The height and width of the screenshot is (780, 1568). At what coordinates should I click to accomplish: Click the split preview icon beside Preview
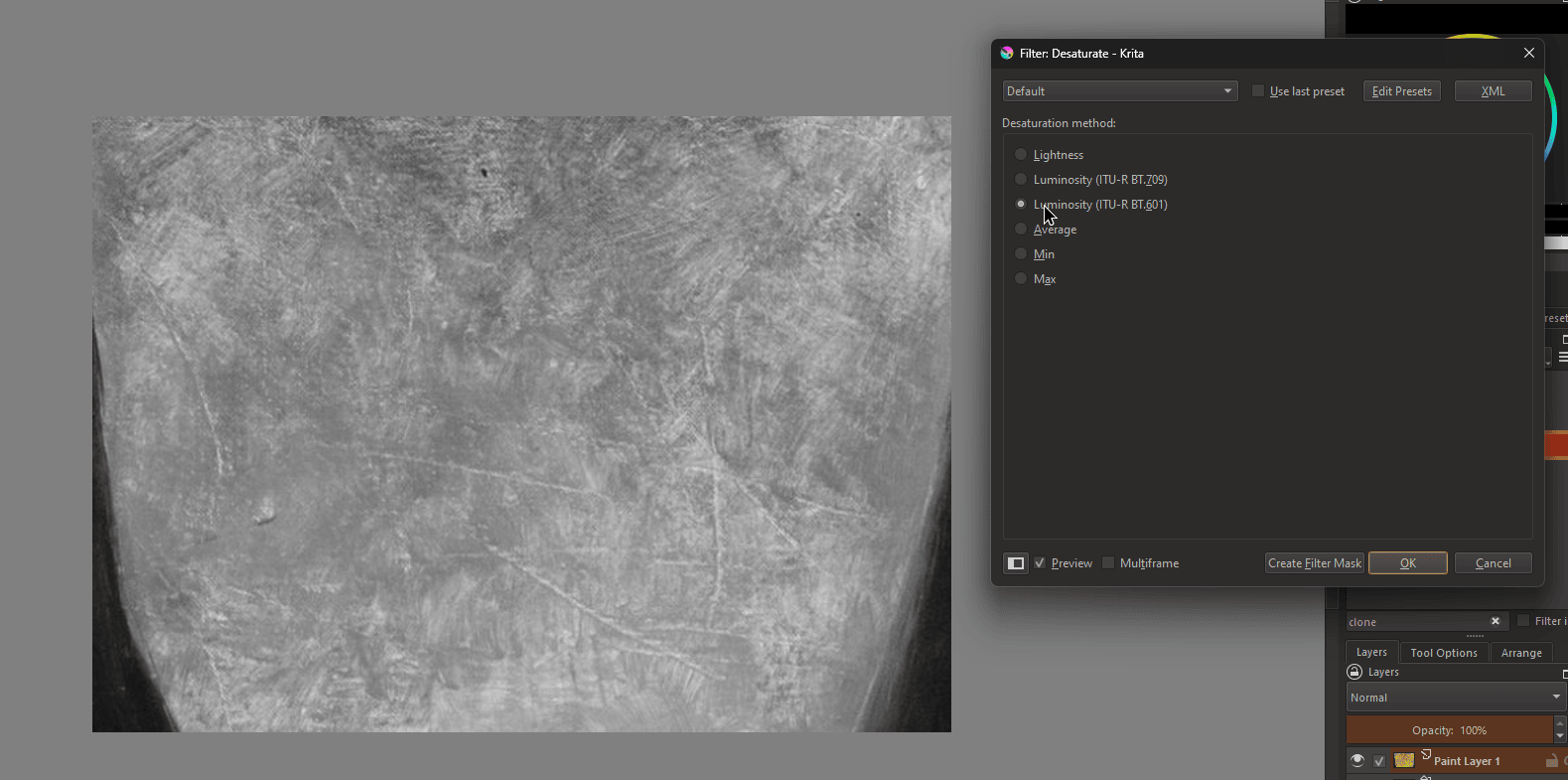(x=1015, y=563)
